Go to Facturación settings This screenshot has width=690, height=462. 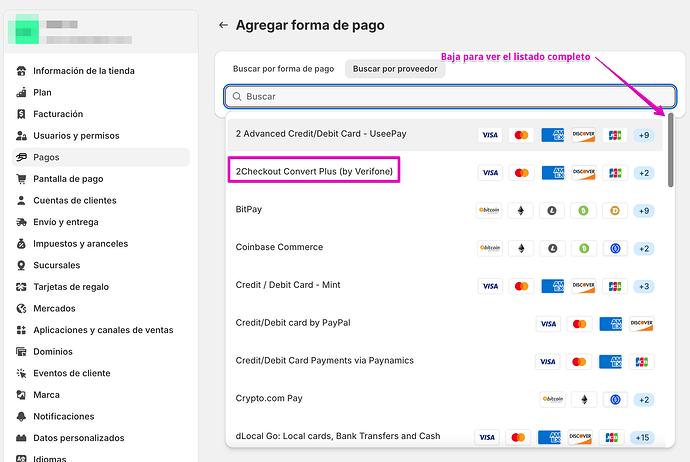(x=58, y=114)
